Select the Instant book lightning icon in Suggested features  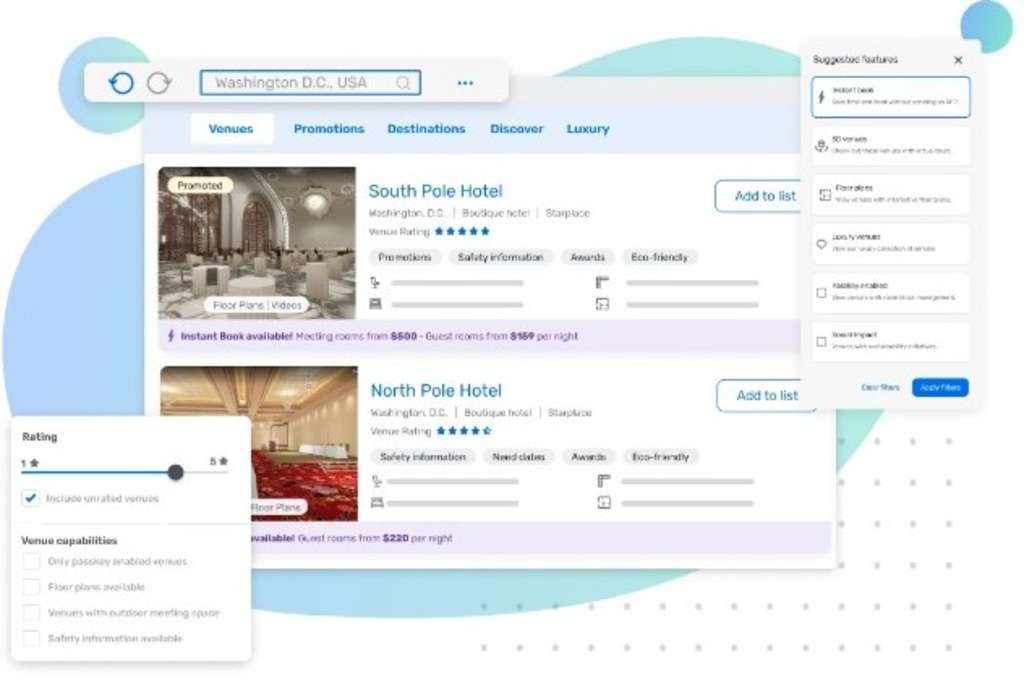(x=822, y=97)
